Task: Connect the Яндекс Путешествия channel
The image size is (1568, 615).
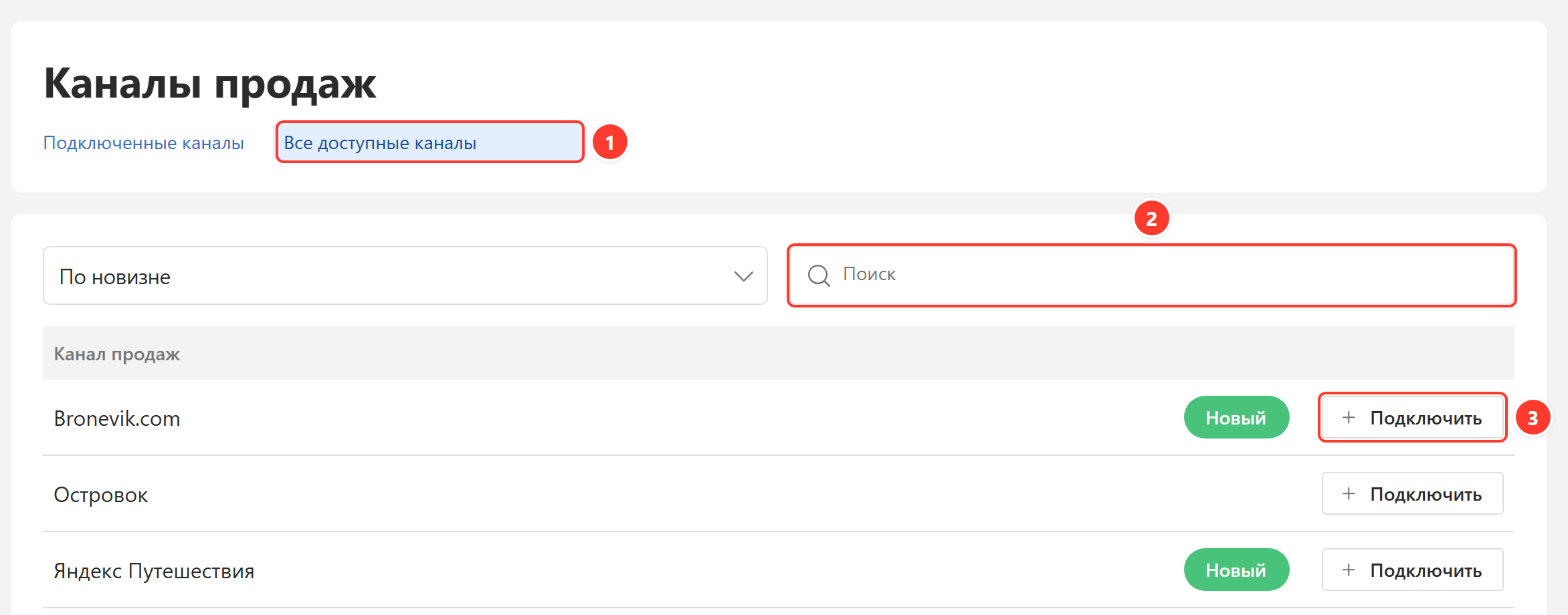Action: tap(1412, 570)
